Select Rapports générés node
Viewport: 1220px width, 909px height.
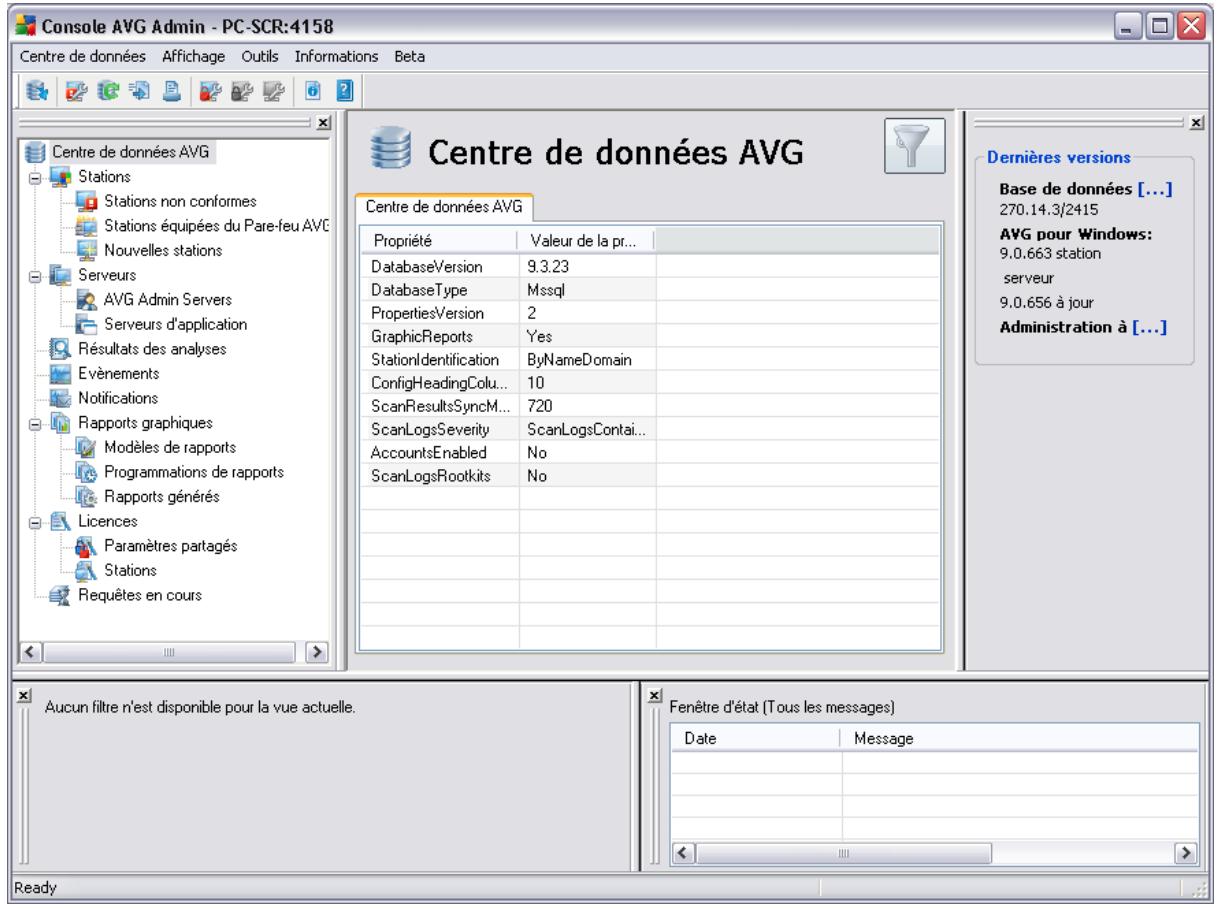pyautogui.click(x=163, y=496)
